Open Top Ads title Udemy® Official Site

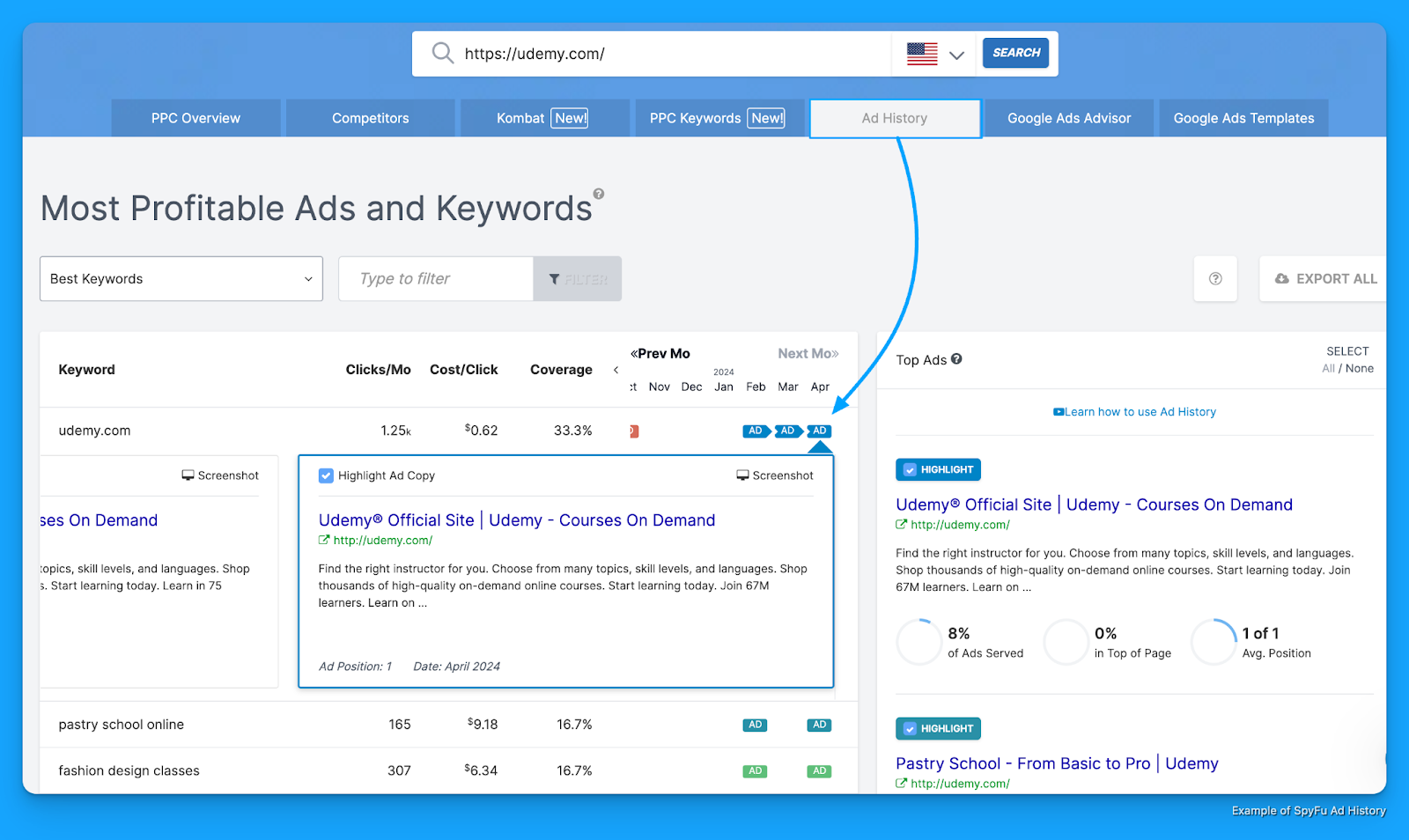pos(1095,505)
